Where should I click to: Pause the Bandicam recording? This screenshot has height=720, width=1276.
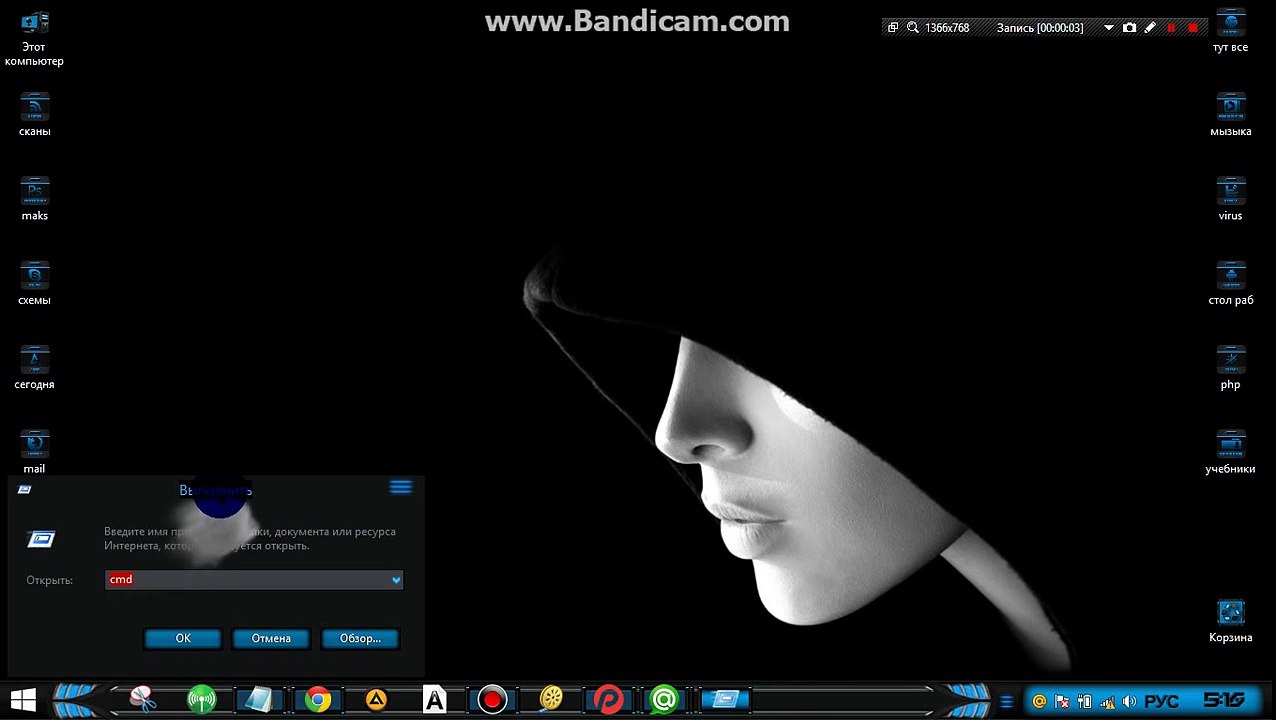tap(1171, 28)
